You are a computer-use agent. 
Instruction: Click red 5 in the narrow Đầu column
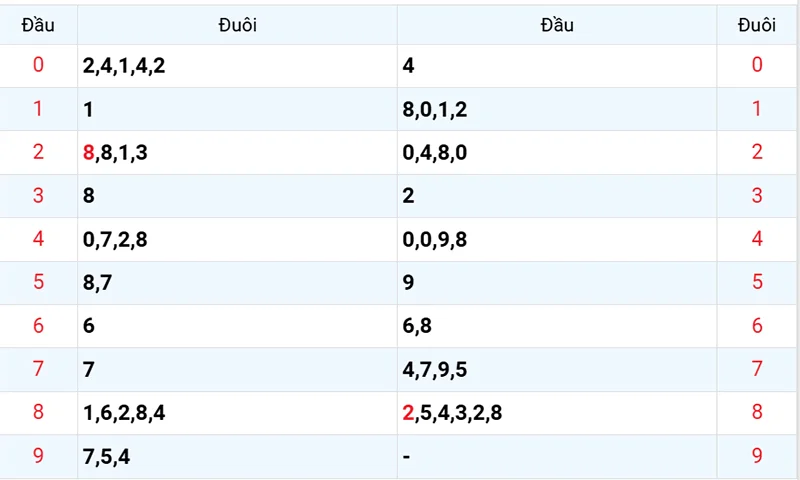pos(38,282)
